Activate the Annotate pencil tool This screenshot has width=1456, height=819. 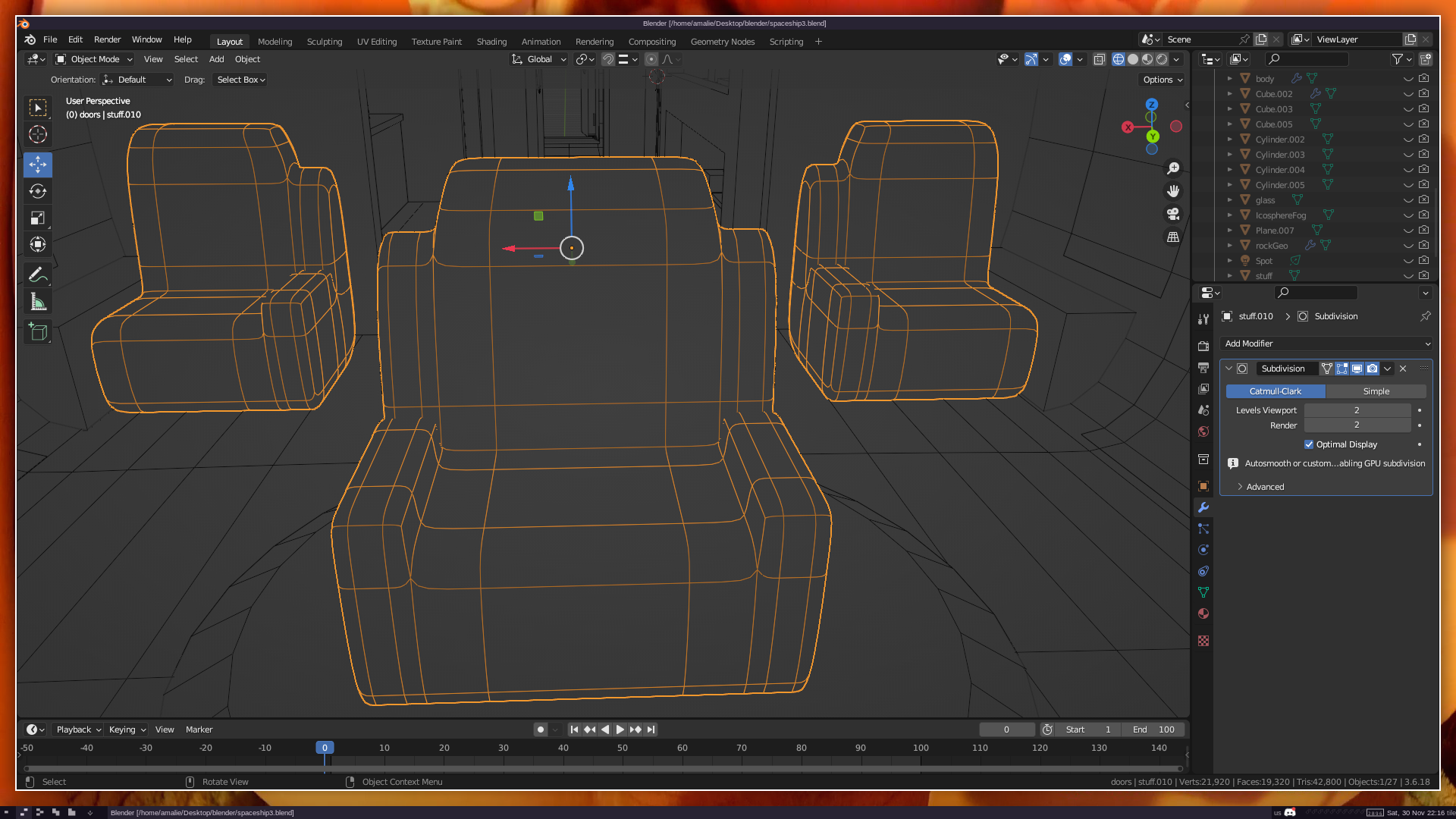coord(38,275)
